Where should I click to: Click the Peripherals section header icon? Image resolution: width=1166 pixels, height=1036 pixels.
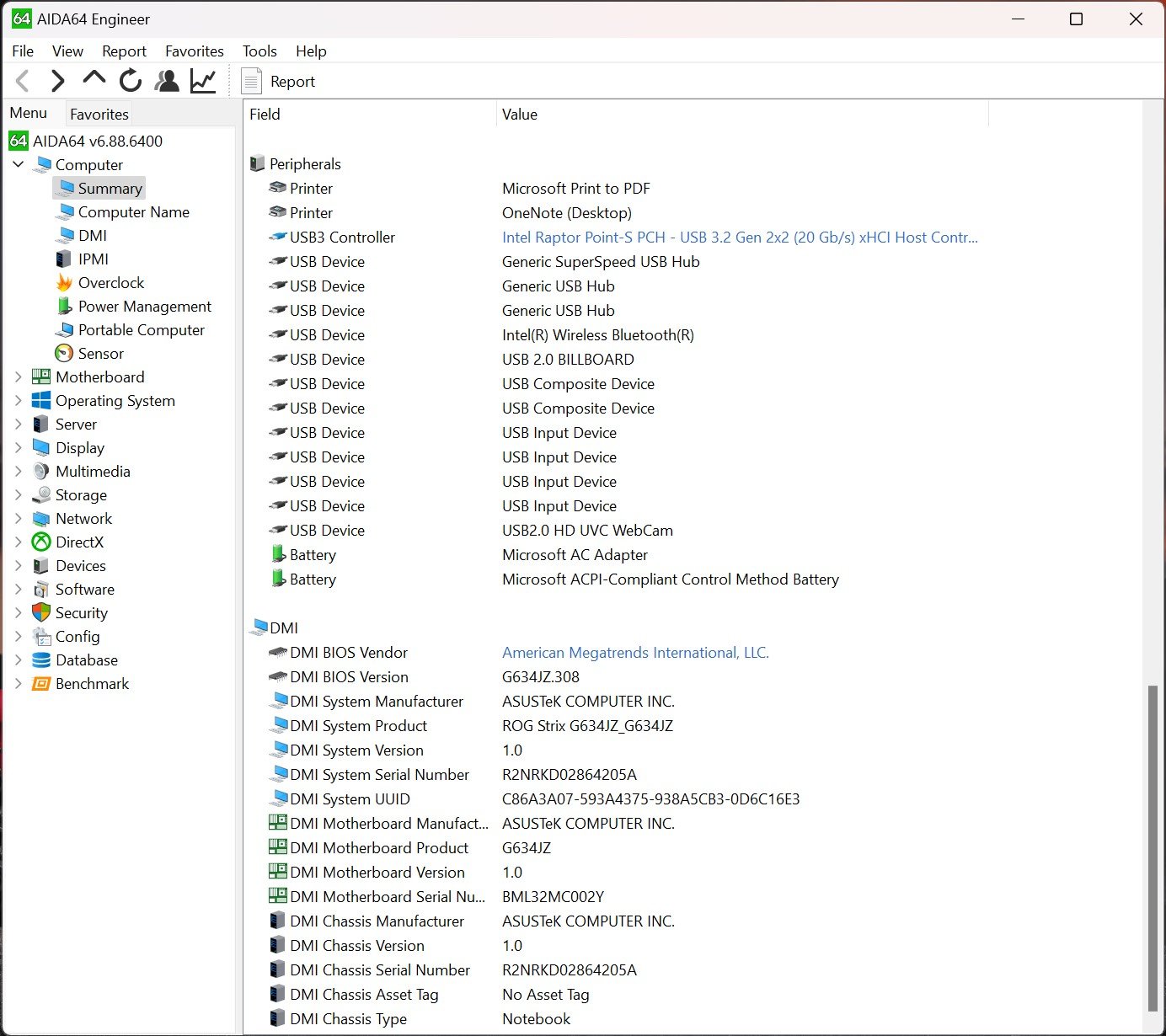pyautogui.click(x=258, y=164)
